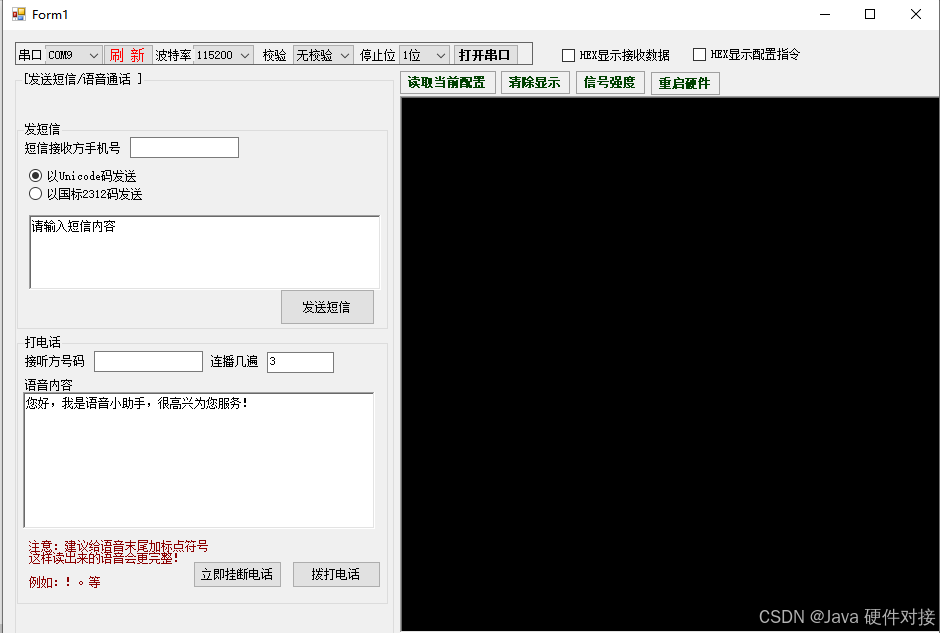Viewport: 940px width, 633px height.
Task: Click the 短信接收方手机号 input field
Action: (185, 147)
